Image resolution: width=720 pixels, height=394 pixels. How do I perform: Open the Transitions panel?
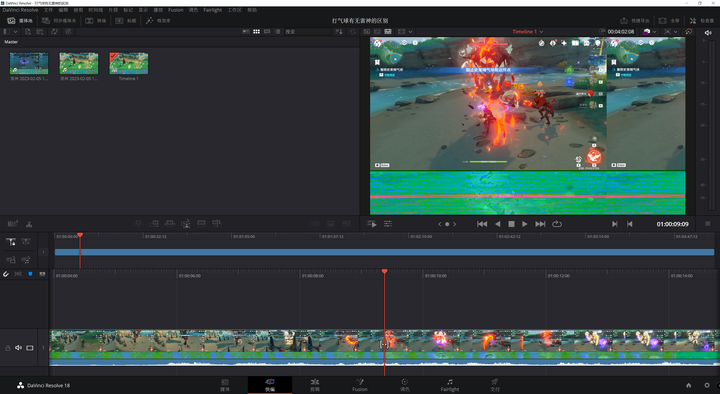(x=96, y=21)
